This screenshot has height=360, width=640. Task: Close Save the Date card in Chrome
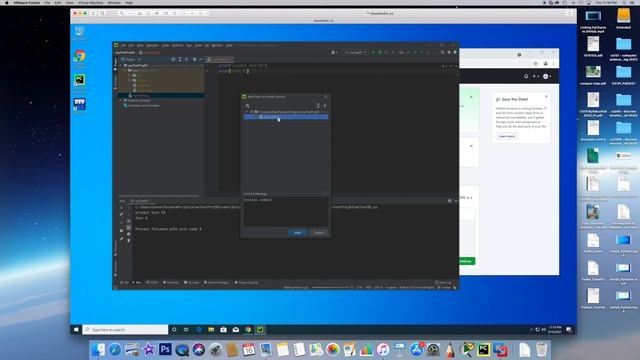click(x=546, y=97)
